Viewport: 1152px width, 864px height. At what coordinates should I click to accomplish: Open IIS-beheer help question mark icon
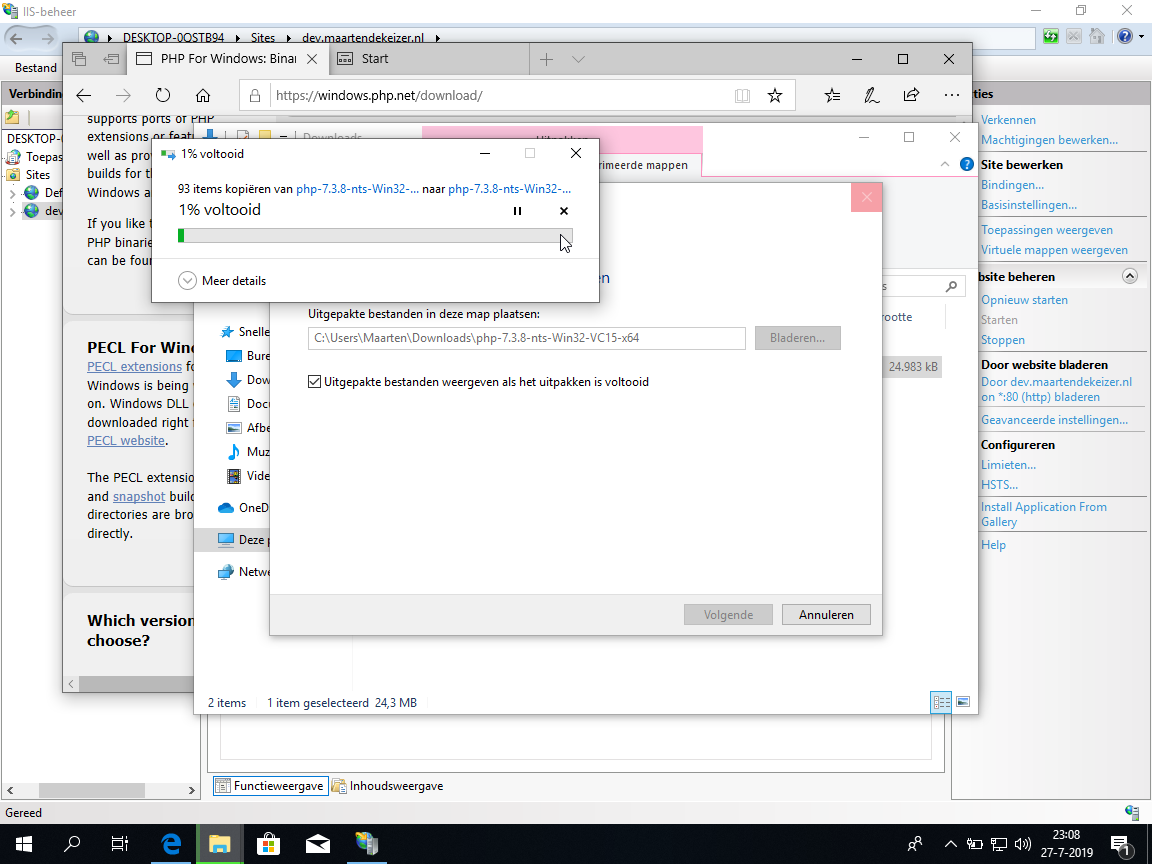click(1124, 37)
